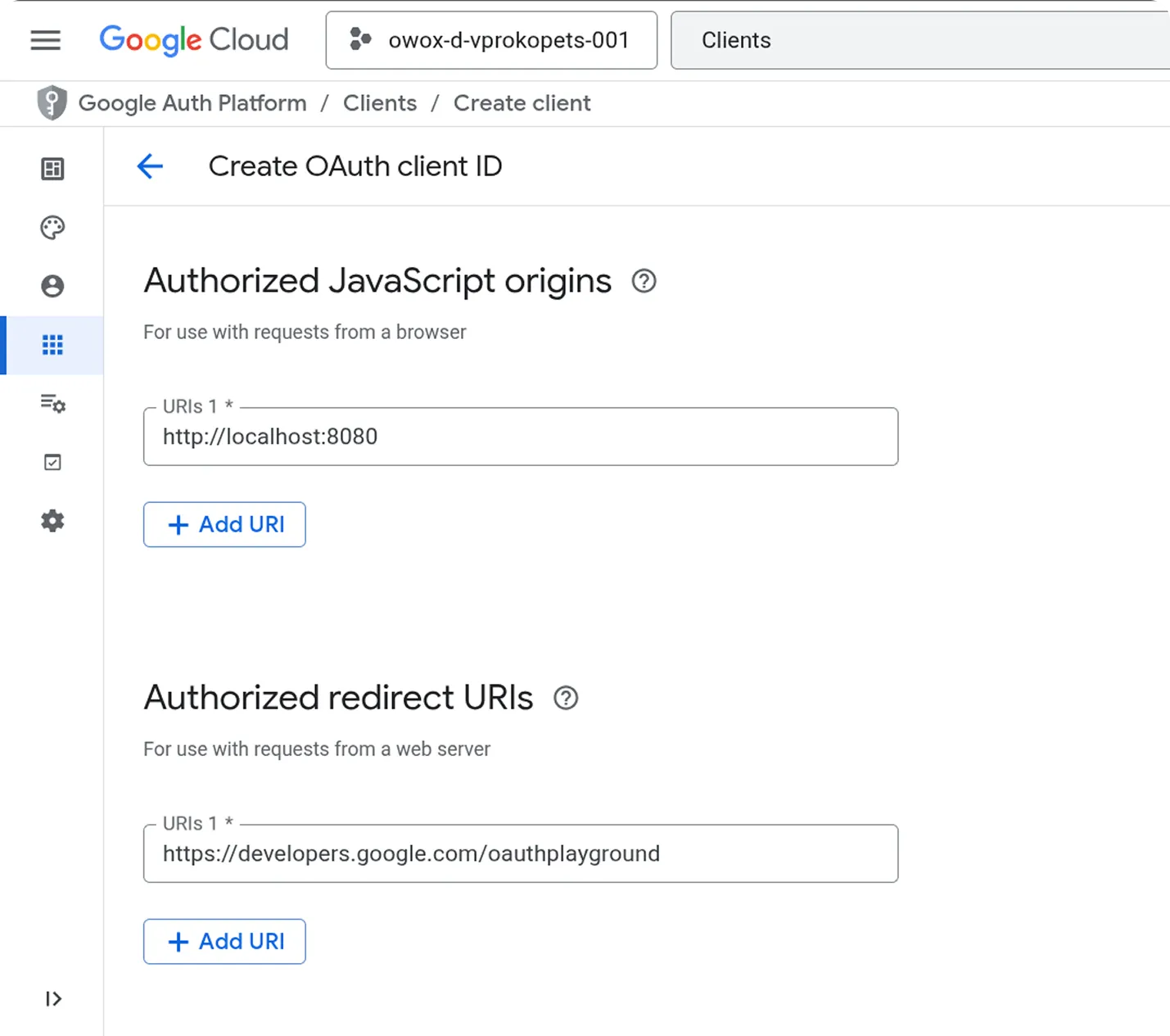Select the Clients grid icon in sidebar
This screenshot has width=1170, height=1036.
pyautogui.click(x=52, y=345)
